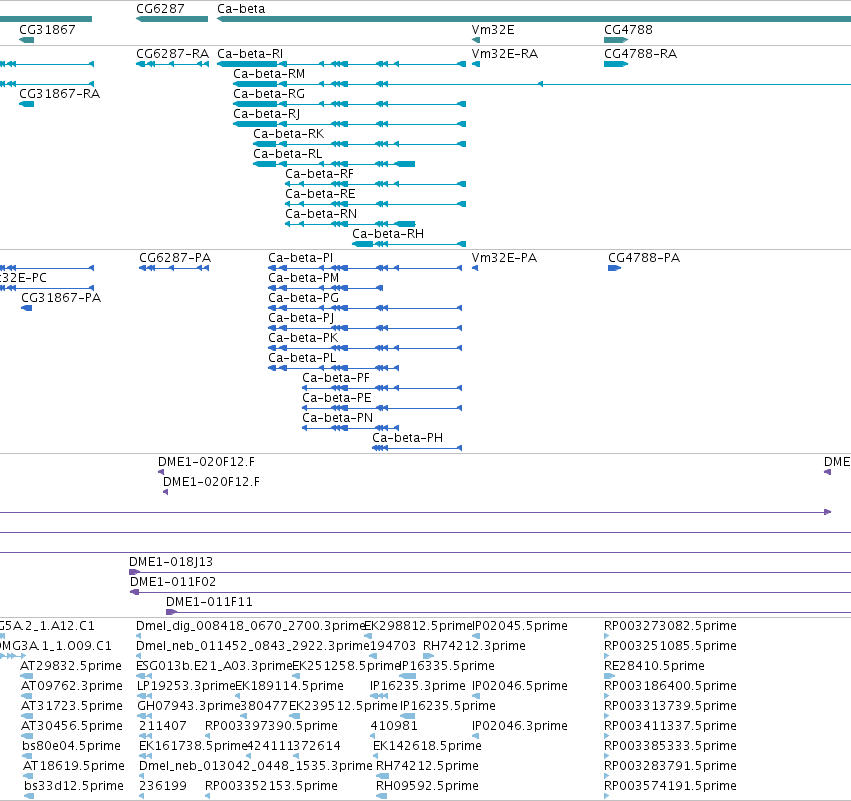Click the 410981 EST label

point(394,726)
